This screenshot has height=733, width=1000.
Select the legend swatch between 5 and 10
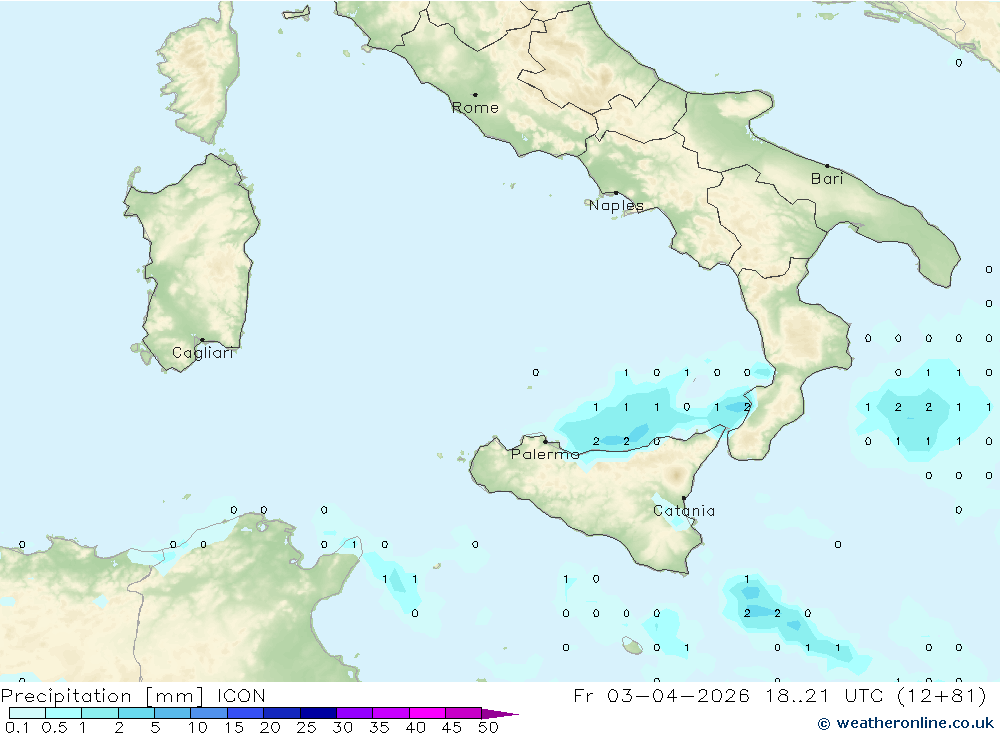(173, 713)
